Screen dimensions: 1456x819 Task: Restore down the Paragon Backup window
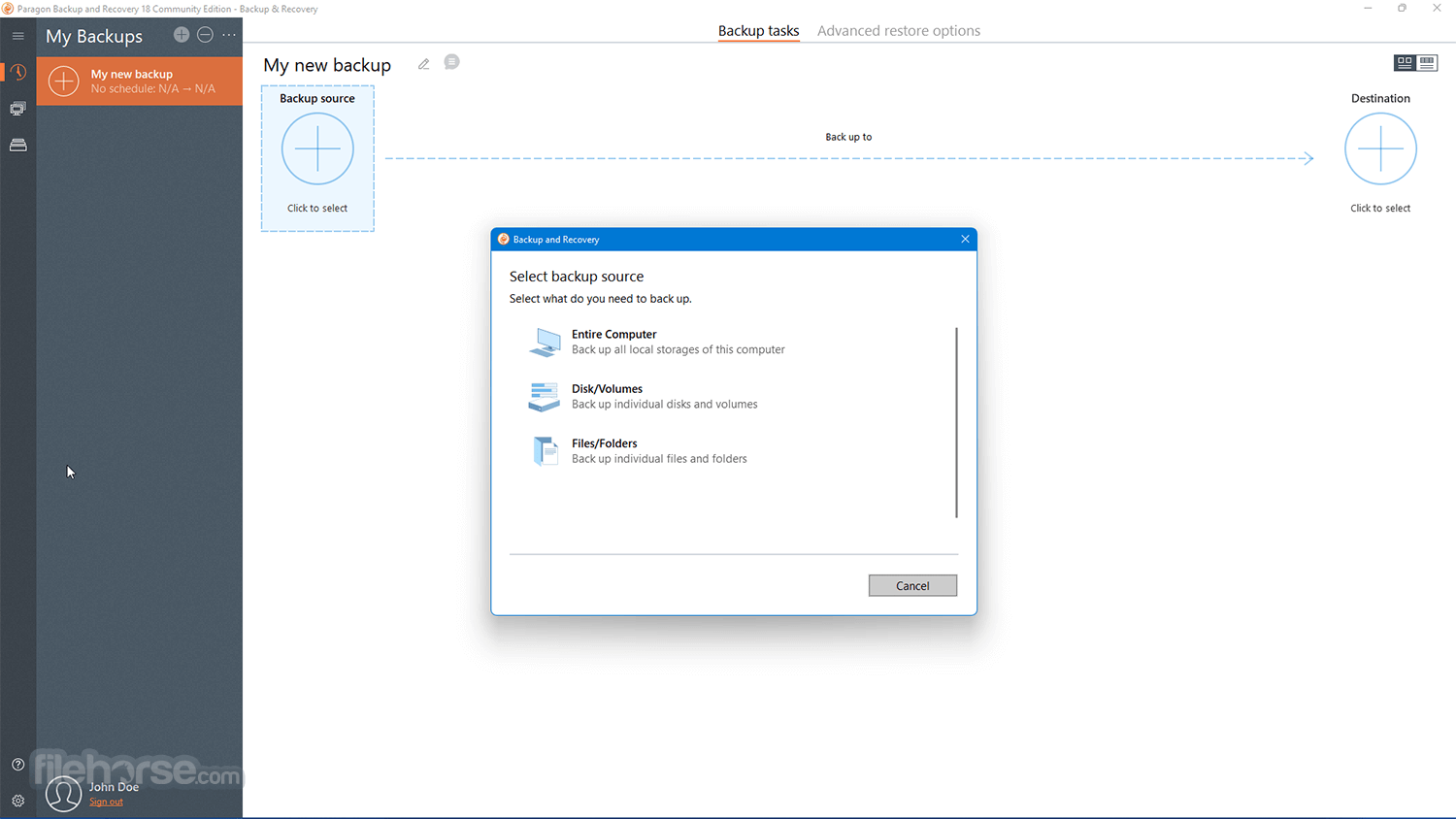coord(1403,8)
